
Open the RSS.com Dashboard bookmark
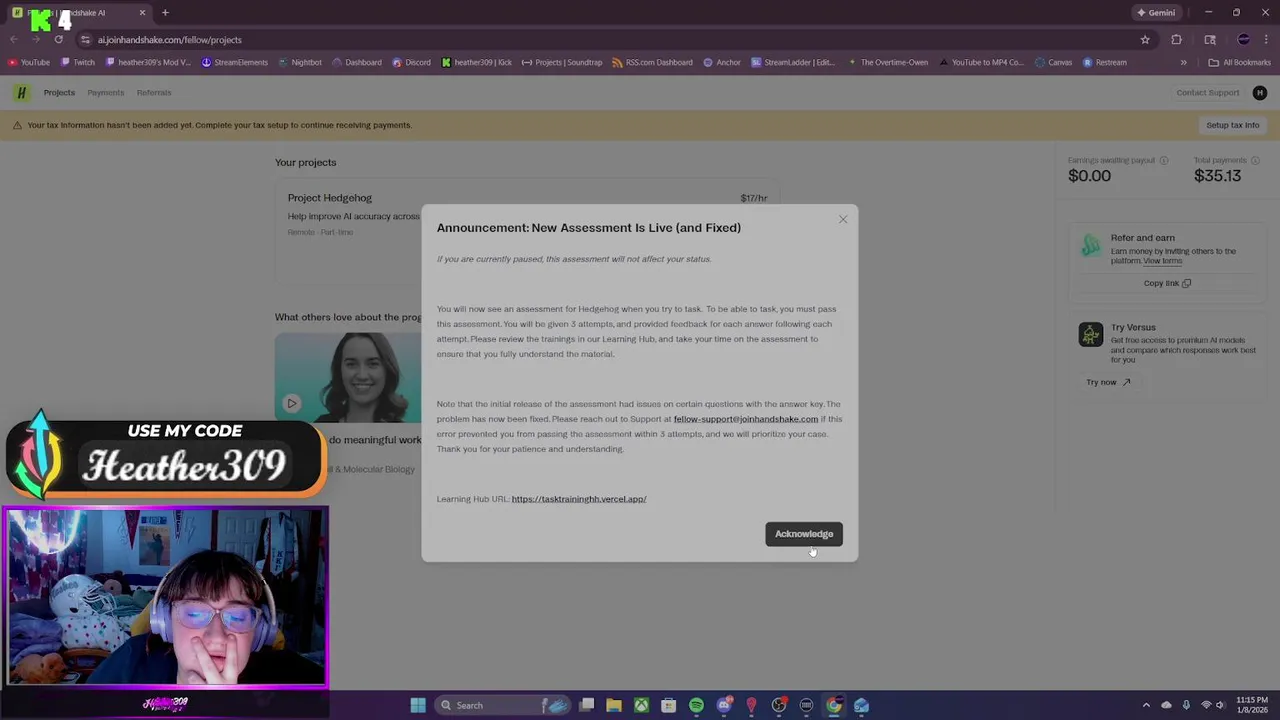pos(652,62)
